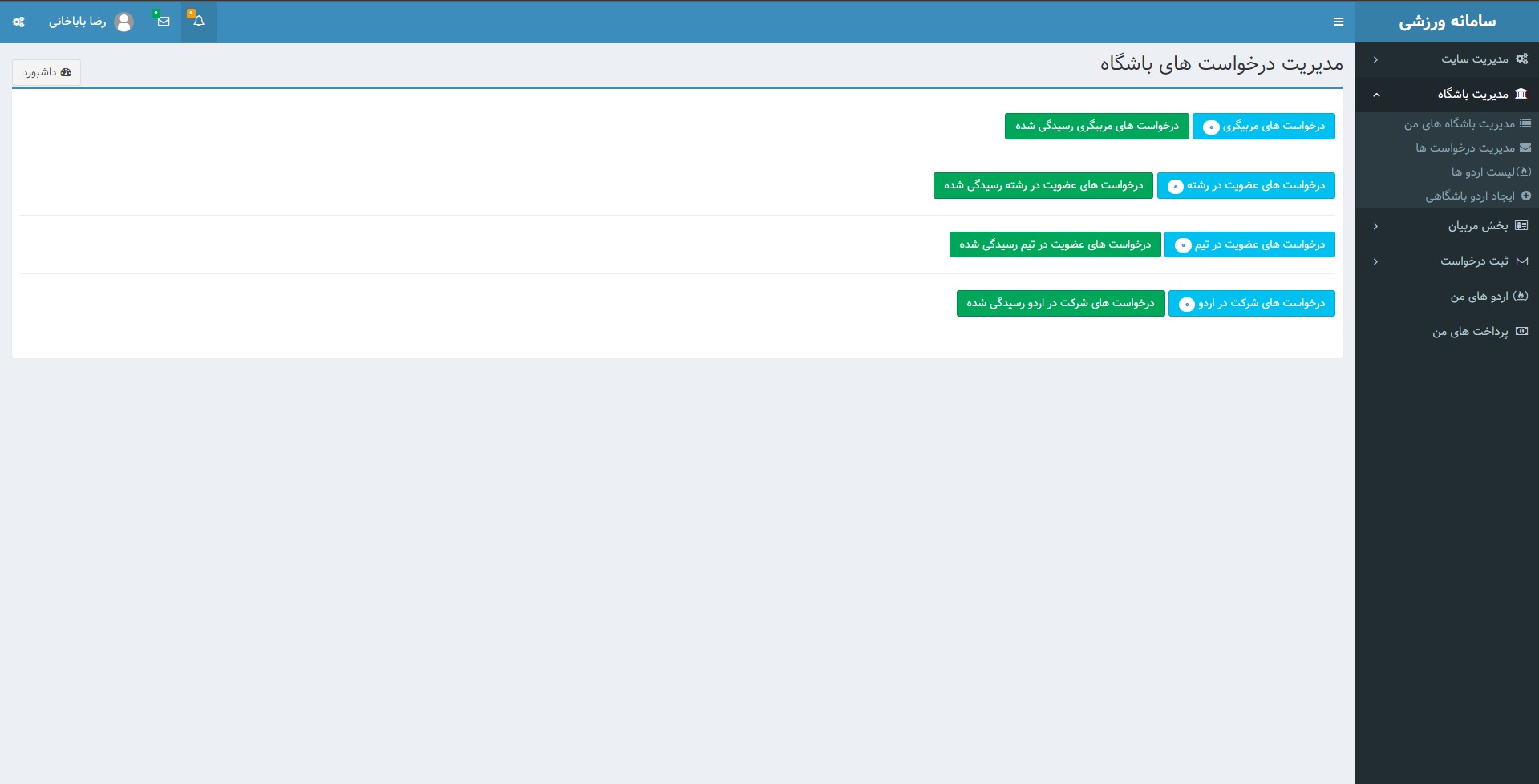This screenshot has height=784, width=1539.
Task: Click the money icon beside پرداخت های من
Action: 1521,331
